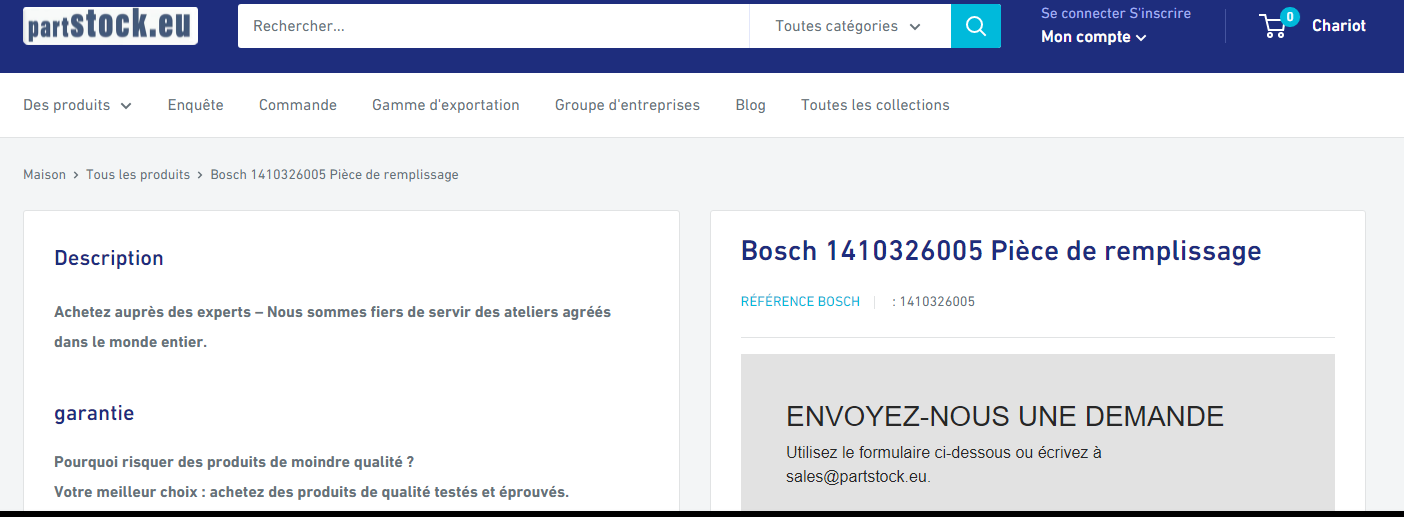Image resolution: width=1404 pixels, height=517 pixels.
Task: Select Gamme d'exportation in navigation
Action: 446,105
